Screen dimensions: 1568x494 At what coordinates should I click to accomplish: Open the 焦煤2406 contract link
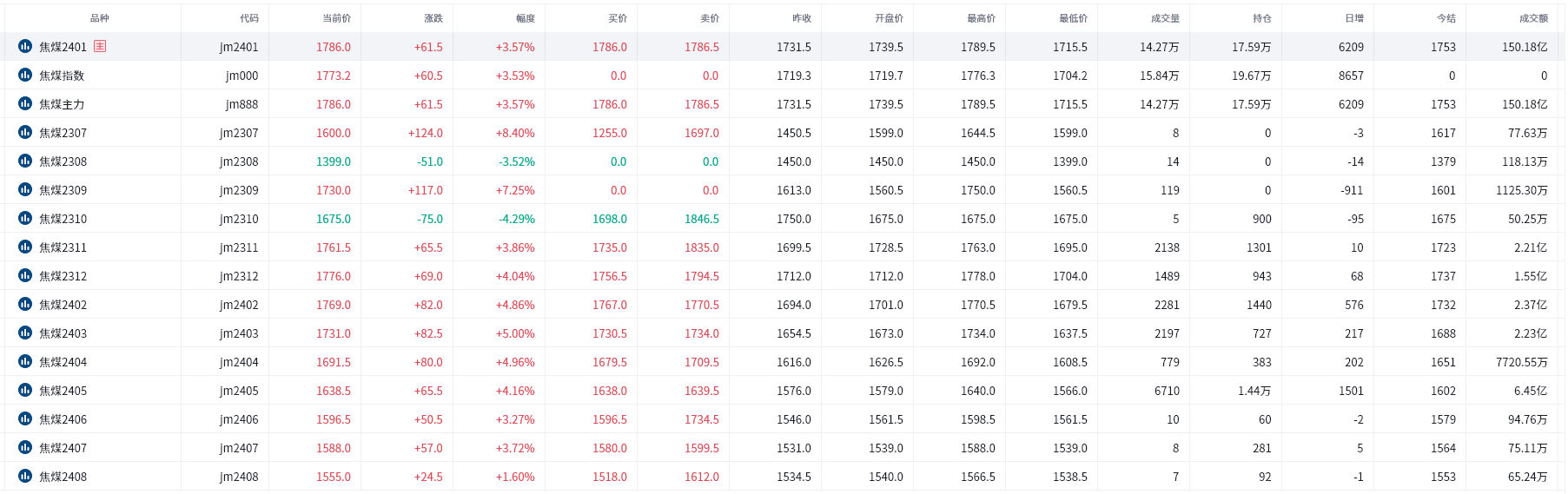(x=63, y=419)
